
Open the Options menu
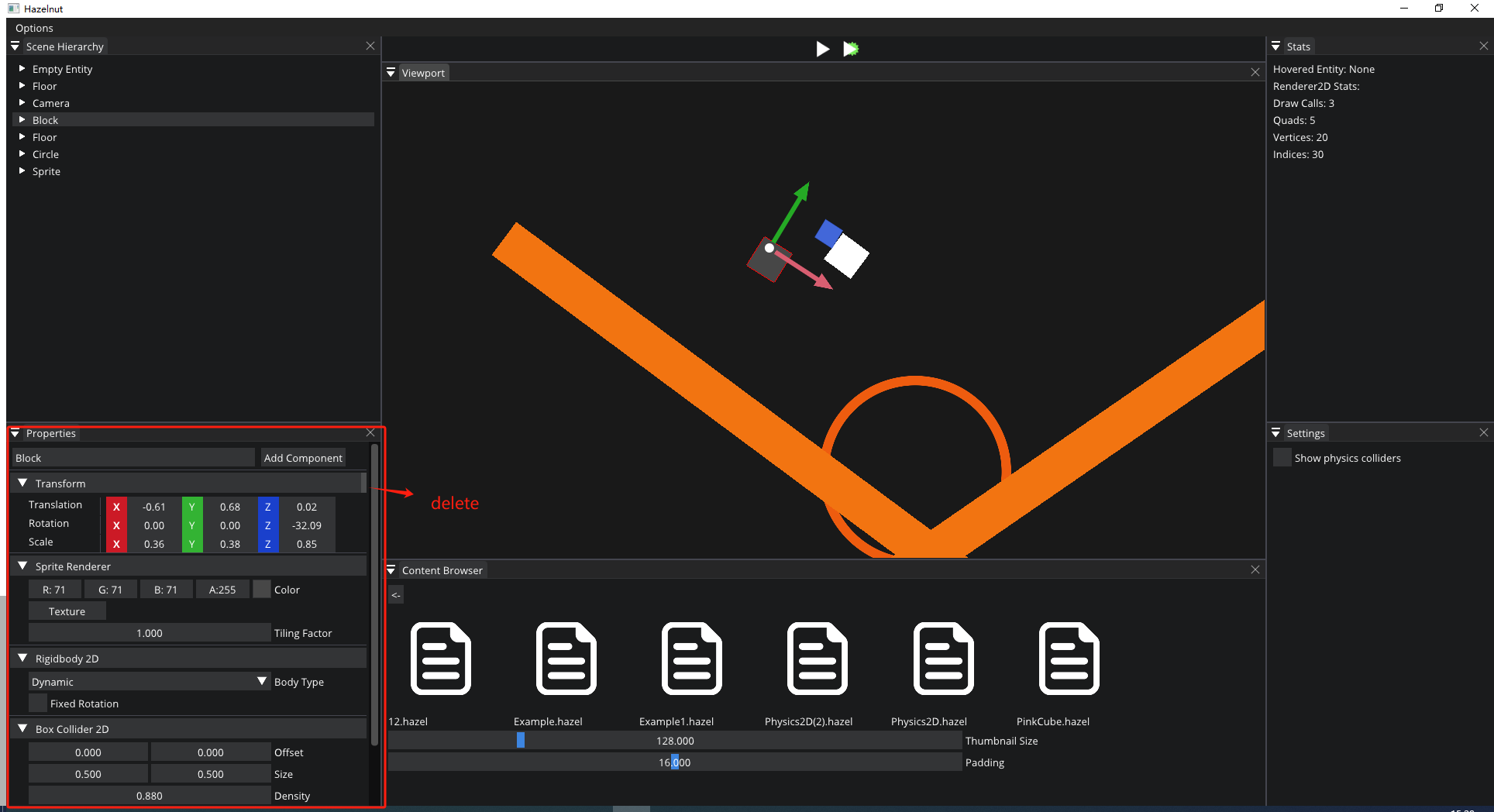(34, 28)
